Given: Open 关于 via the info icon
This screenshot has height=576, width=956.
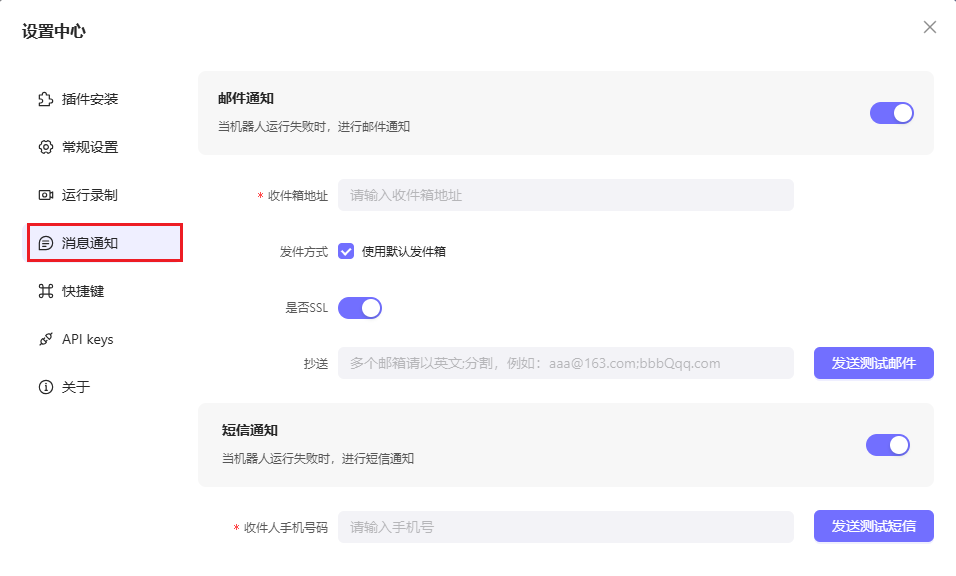Looking at the screenshot, I should 45,386.
